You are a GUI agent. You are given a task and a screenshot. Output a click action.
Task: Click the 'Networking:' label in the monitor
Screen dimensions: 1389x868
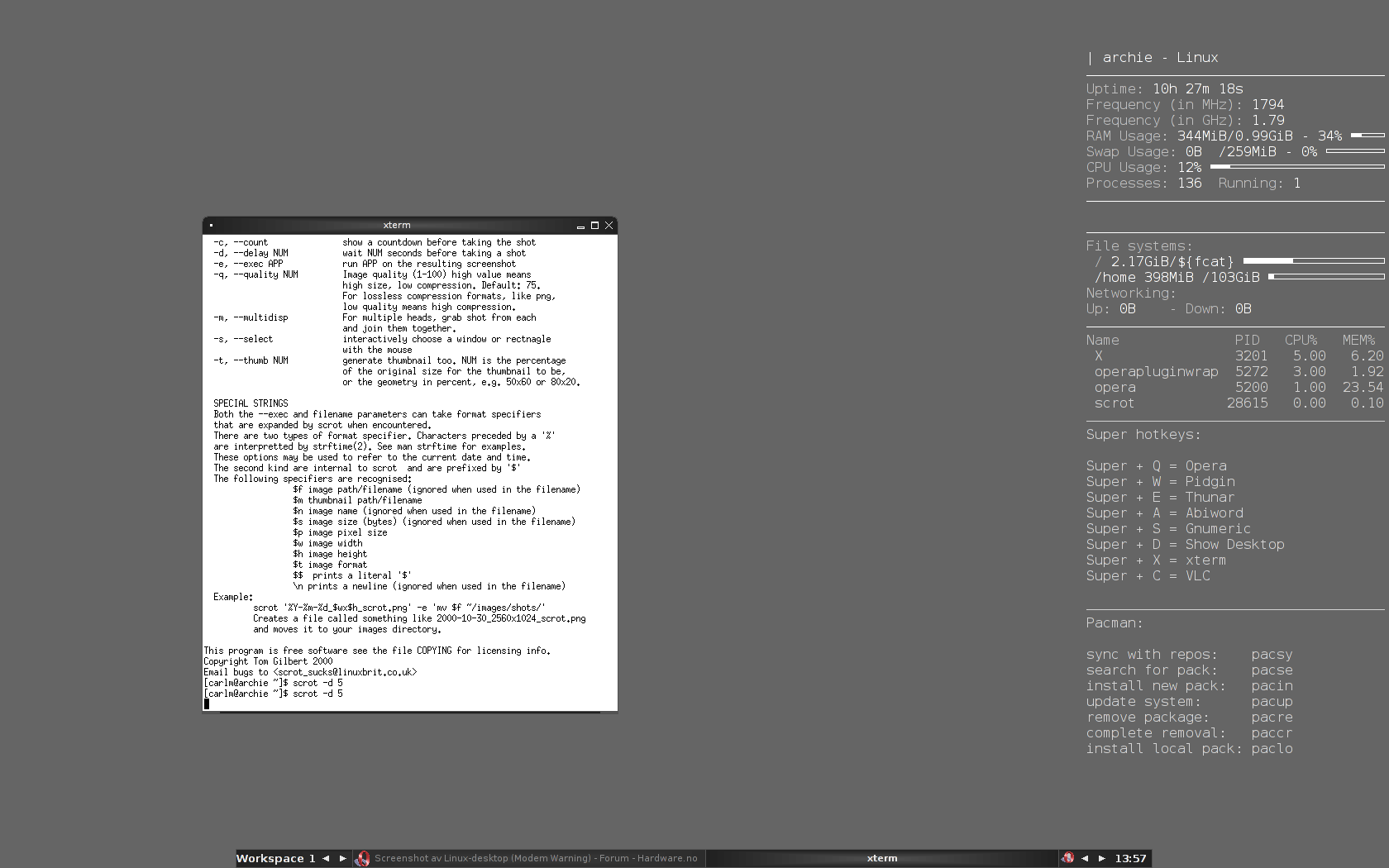(x=1131, y=293)
